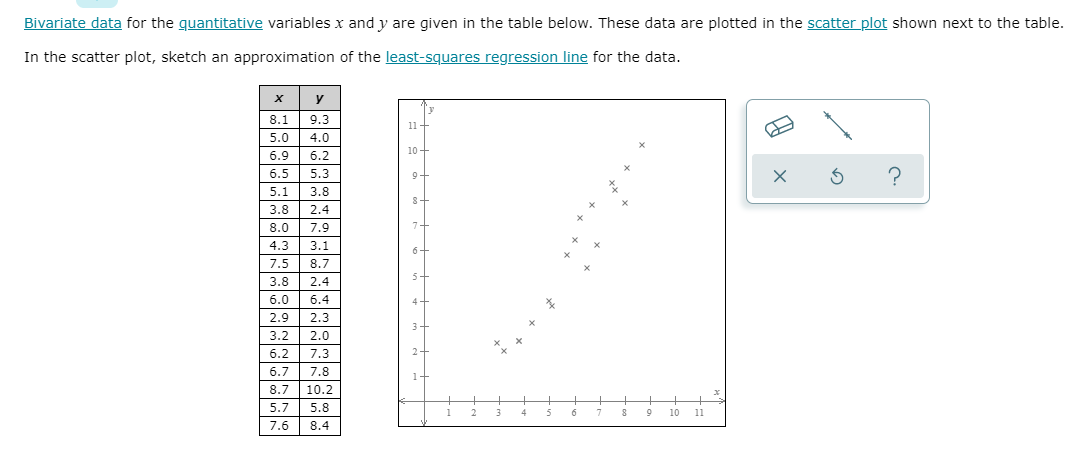The height and width of the screenshot is (475, 1089).
Task: Click the table cell showing 8.1
Action: point(279,119)
